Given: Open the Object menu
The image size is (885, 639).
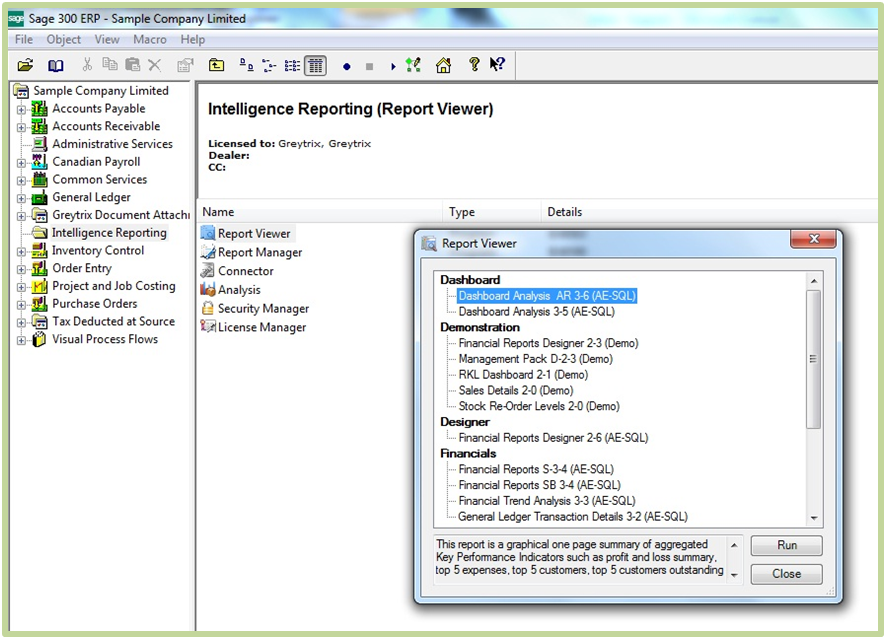Looking at the screenshot, I should click(x=64, y=40).
